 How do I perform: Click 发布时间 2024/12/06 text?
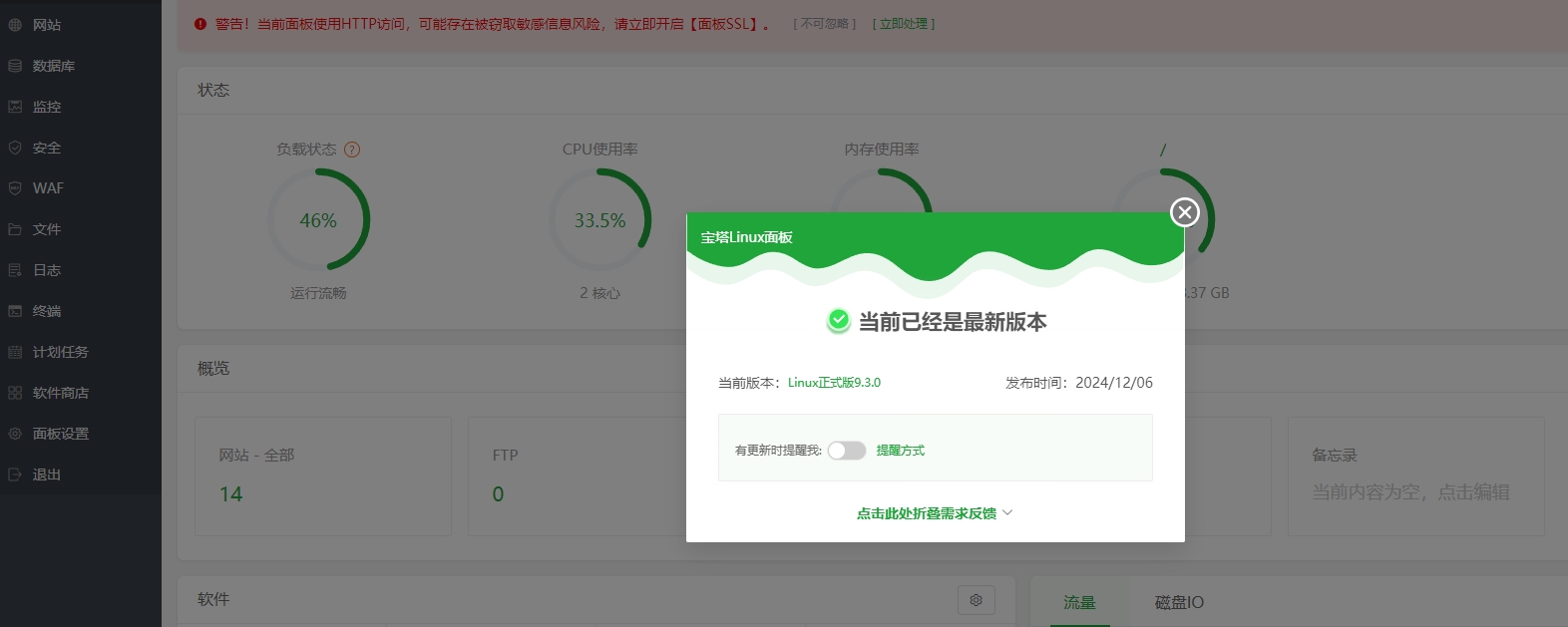point(1079,383)
